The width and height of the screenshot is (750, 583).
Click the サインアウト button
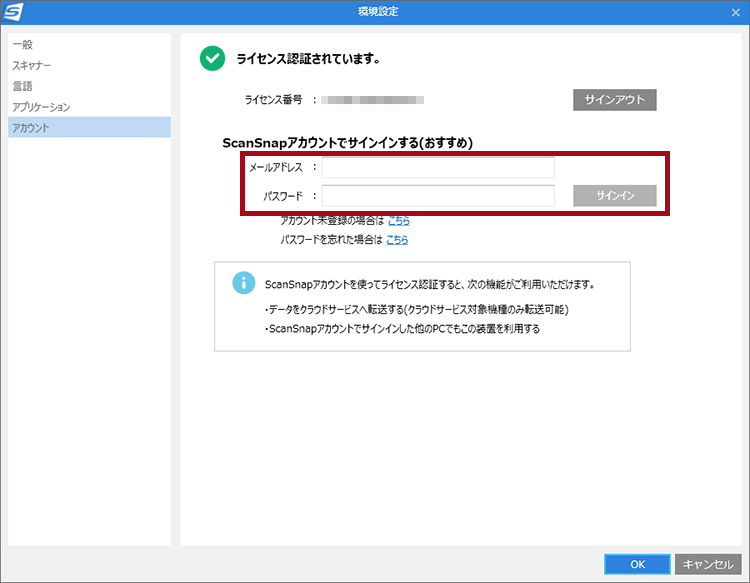(615, 99)
